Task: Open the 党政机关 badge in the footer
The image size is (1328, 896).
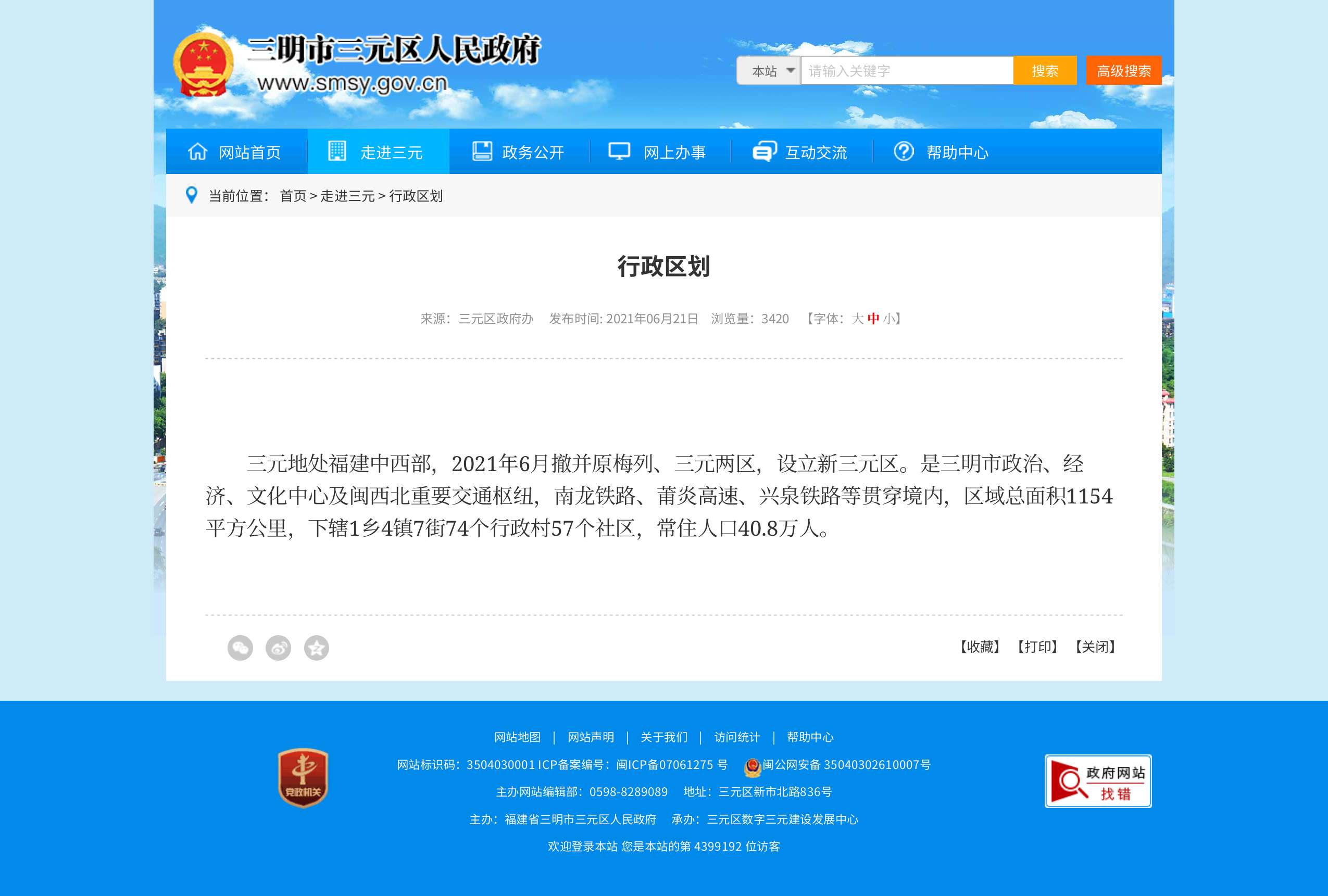Action: coord(303,778)
